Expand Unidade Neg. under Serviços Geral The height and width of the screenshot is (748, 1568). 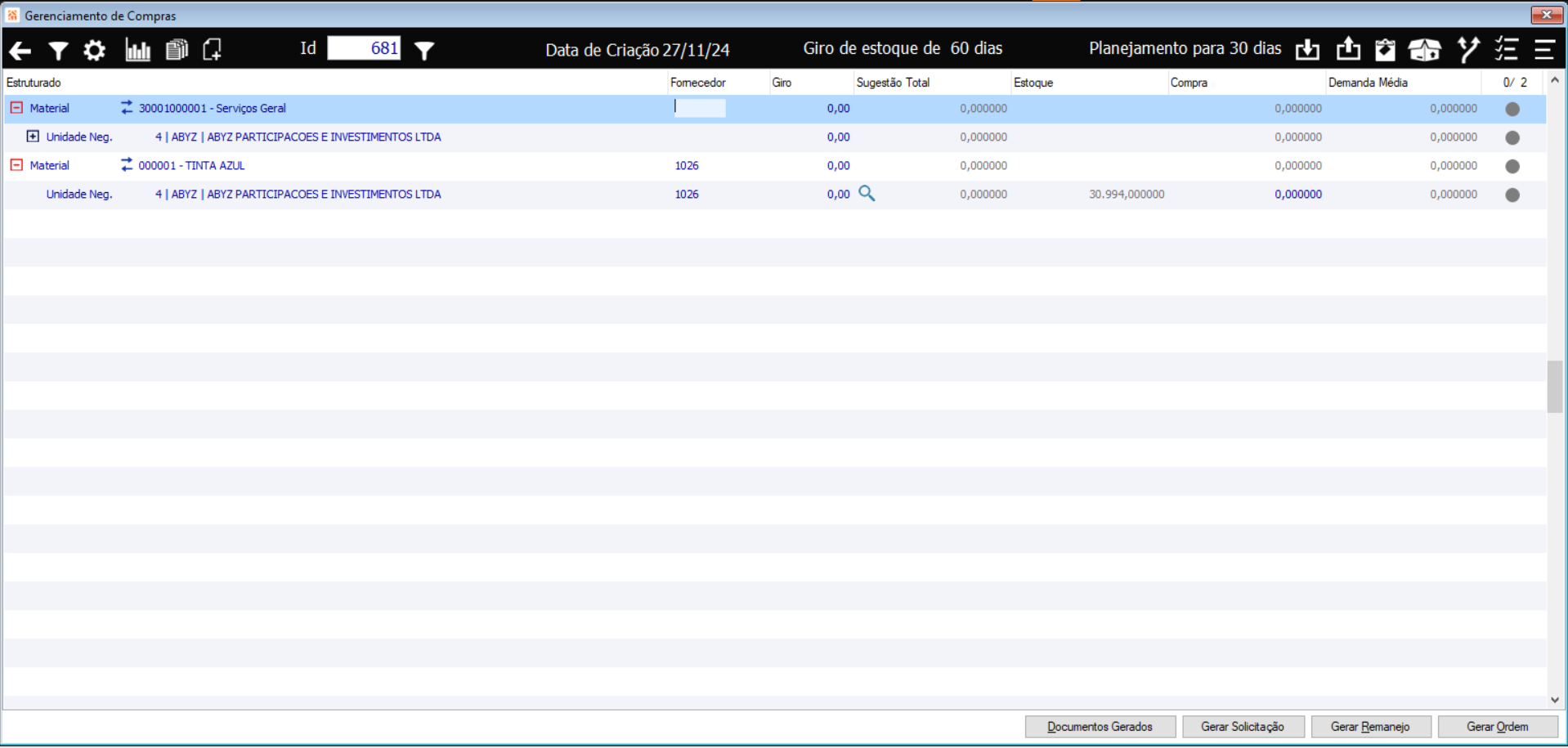click(x=33, y=137)
